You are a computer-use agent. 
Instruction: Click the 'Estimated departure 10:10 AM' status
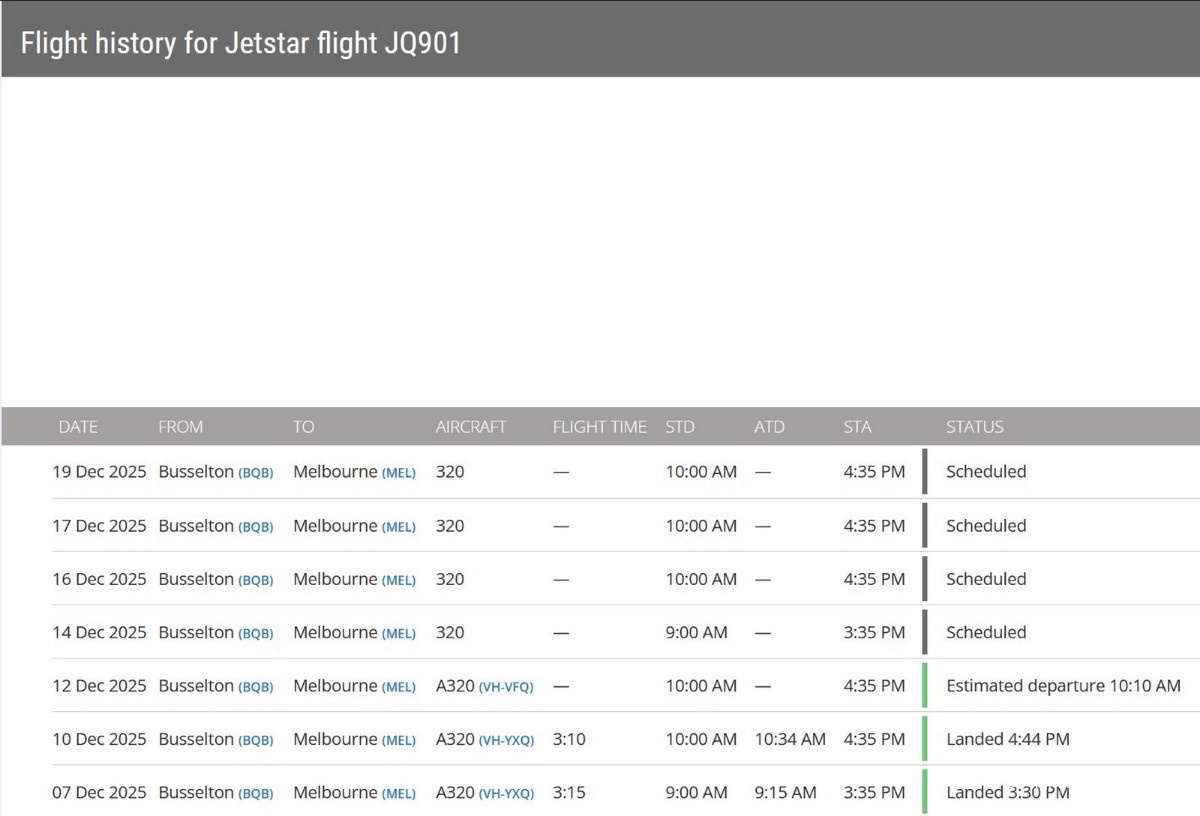1063,686
